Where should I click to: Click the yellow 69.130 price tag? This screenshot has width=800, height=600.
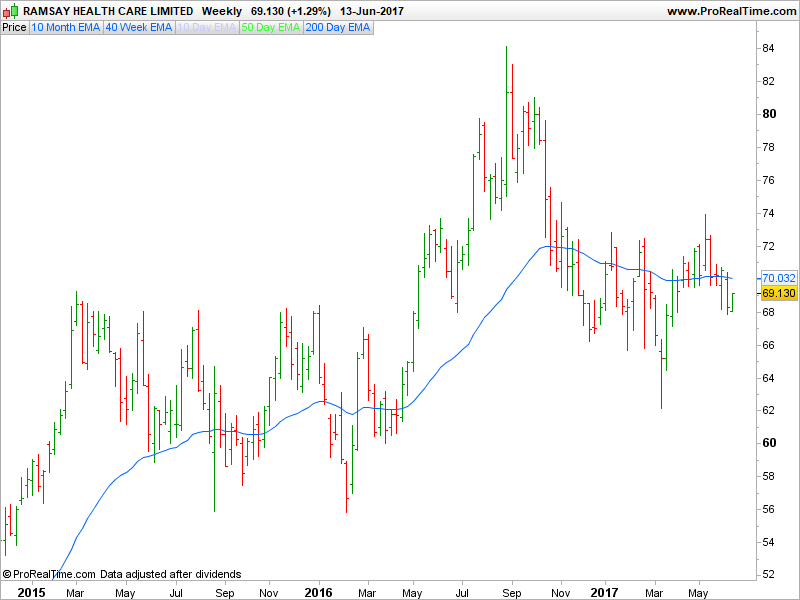tap(779, 293)
